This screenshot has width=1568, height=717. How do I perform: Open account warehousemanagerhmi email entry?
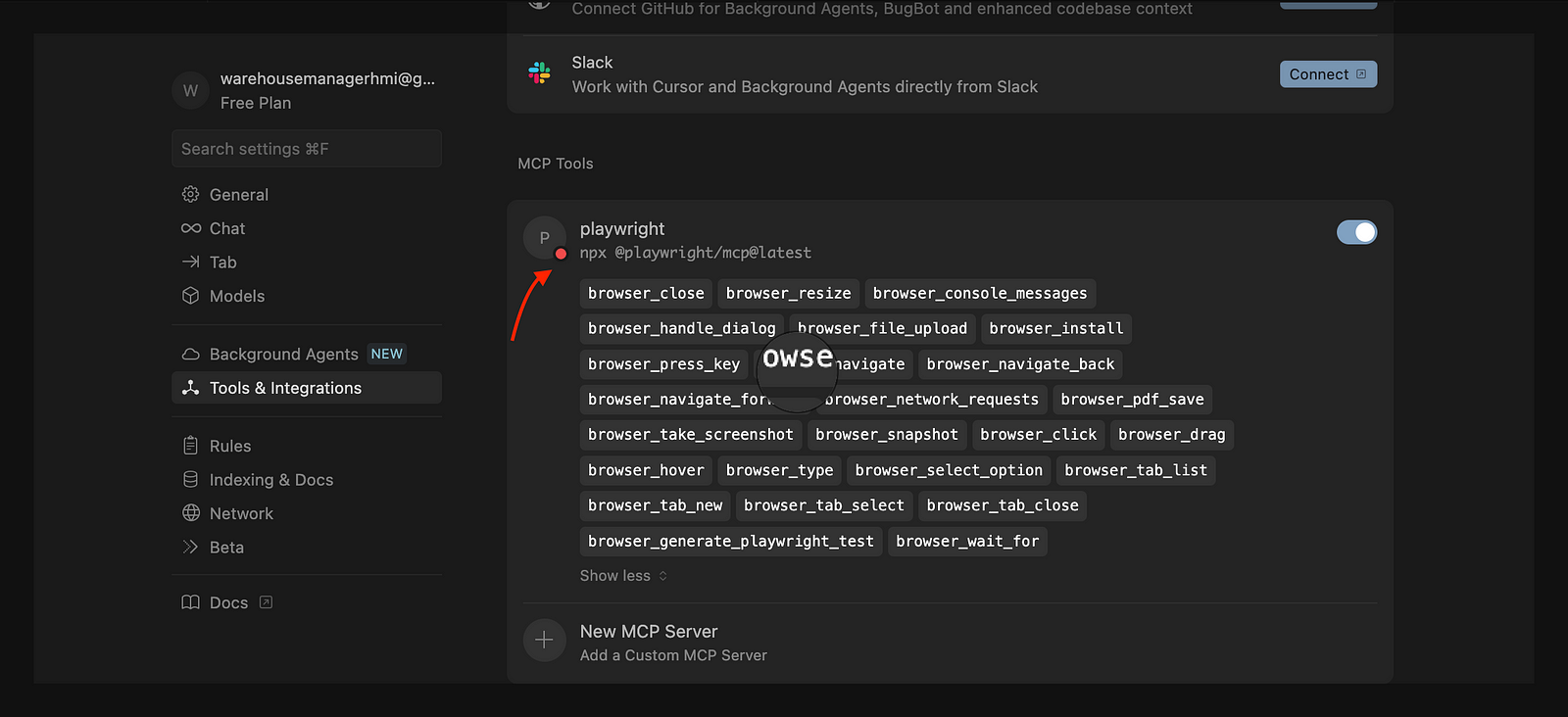327,78
